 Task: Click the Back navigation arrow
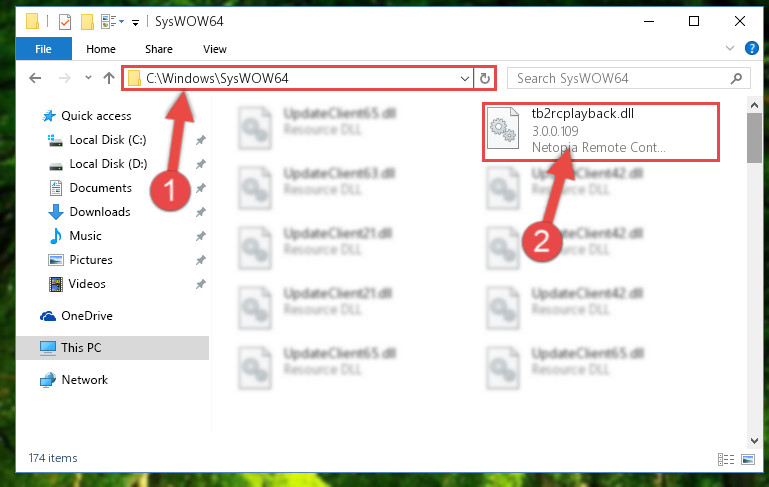click(x=35, y=78)
